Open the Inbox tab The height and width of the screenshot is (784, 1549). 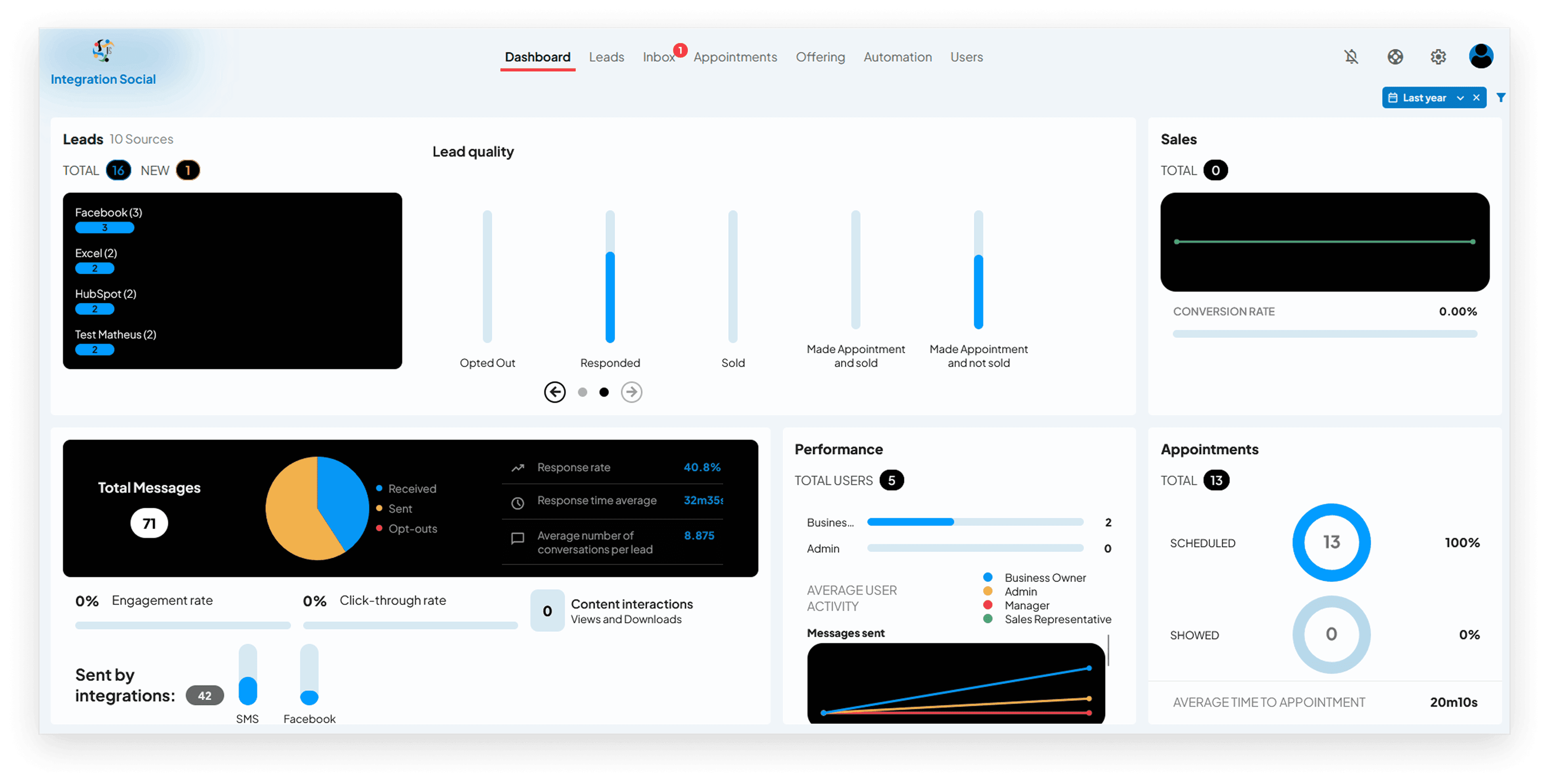(x=658, y=57)
